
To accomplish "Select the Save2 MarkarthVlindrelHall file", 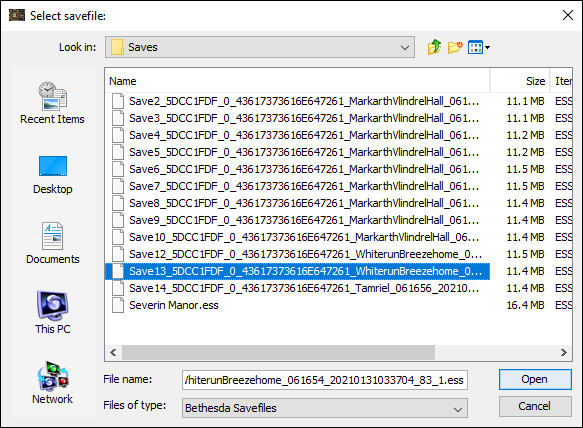I will tap(297, 101).
